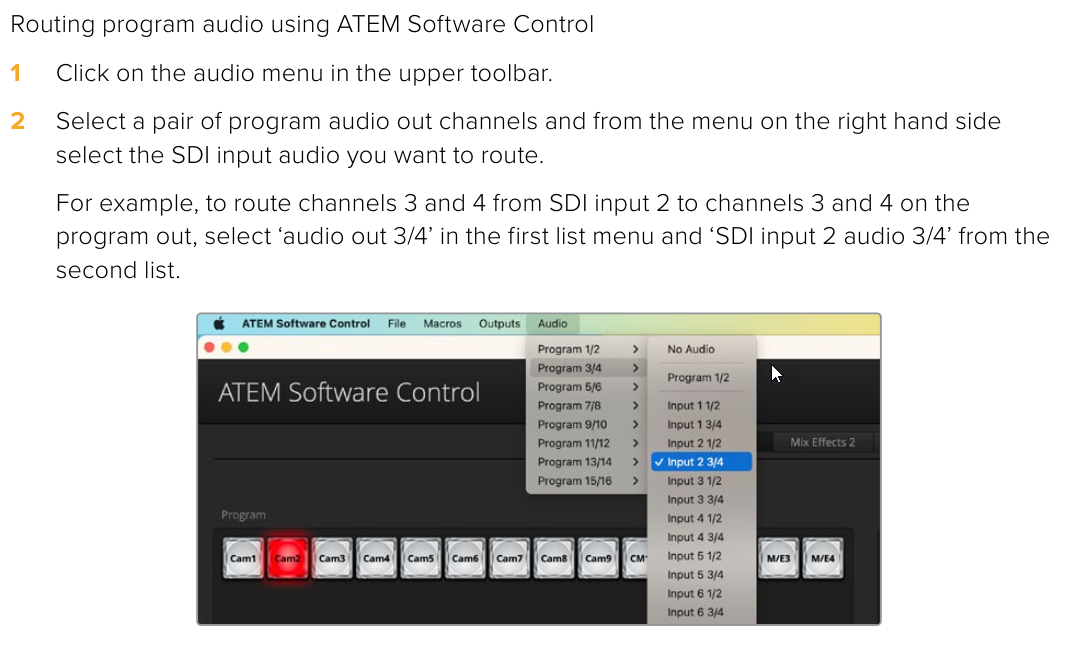Select Input 3 3/4 audio source
1066x652 pixels.
click(x=702, y=500)
